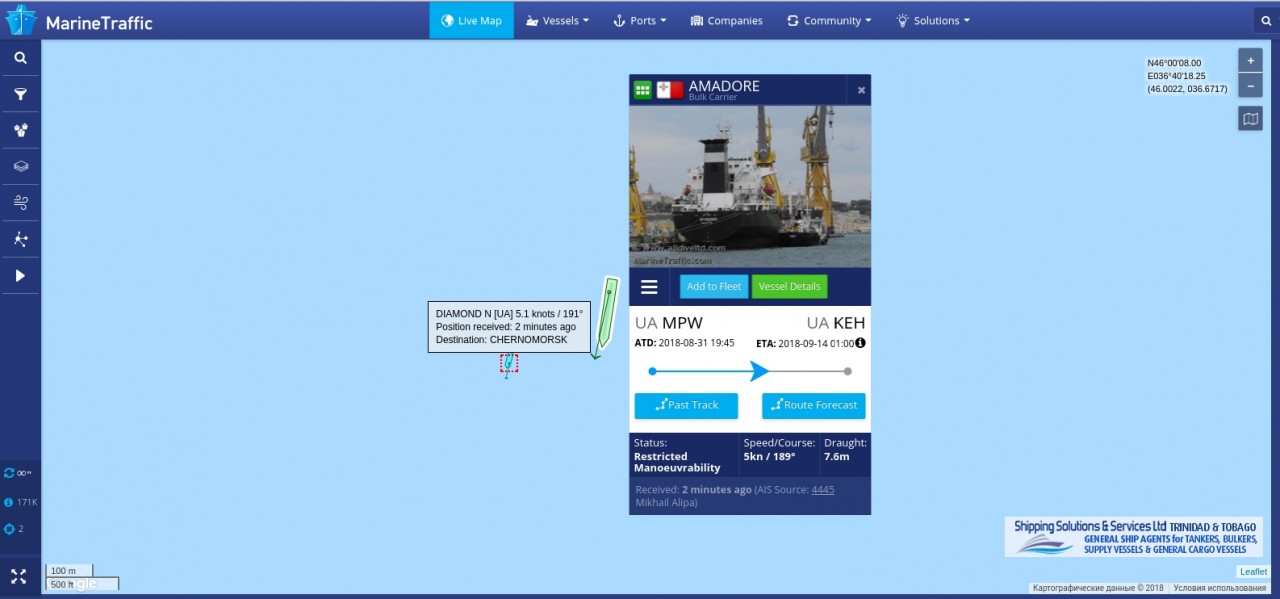Click the Add to Fleet button

714,286
